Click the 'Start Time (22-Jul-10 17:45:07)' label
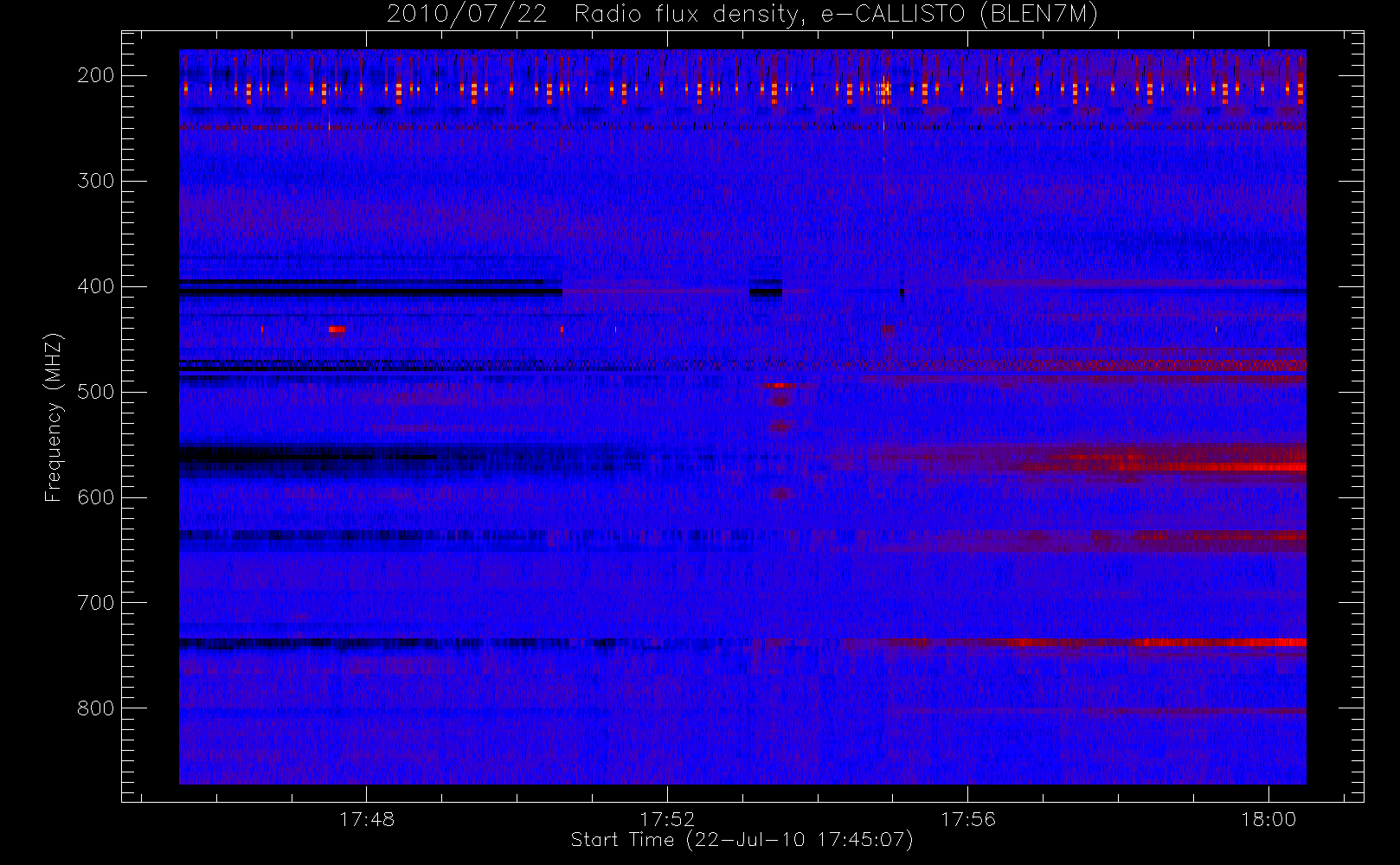 pyautogui.click(x=742, y=840)
